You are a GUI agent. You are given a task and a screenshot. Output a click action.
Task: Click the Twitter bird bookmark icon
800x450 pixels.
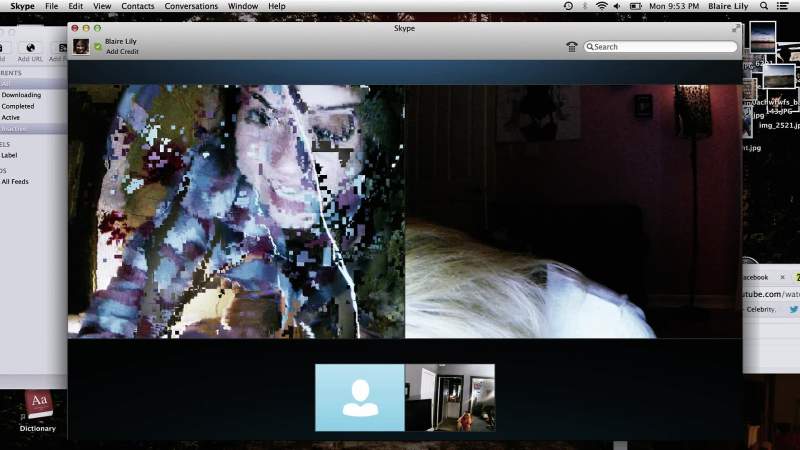pyautogui.click(x=794, y=309)
